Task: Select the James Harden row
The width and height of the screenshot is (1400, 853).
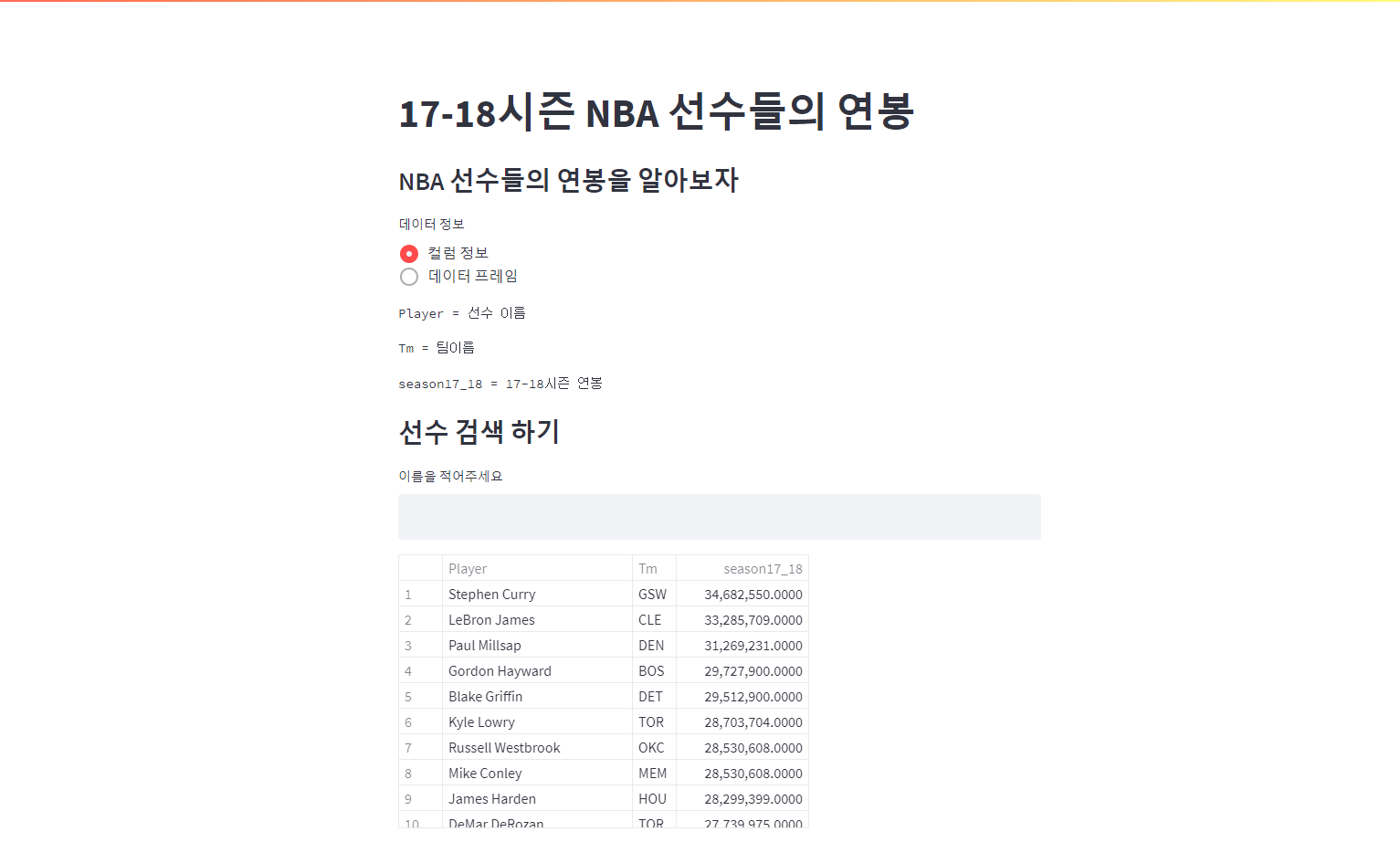Action: tap(491, 798)
